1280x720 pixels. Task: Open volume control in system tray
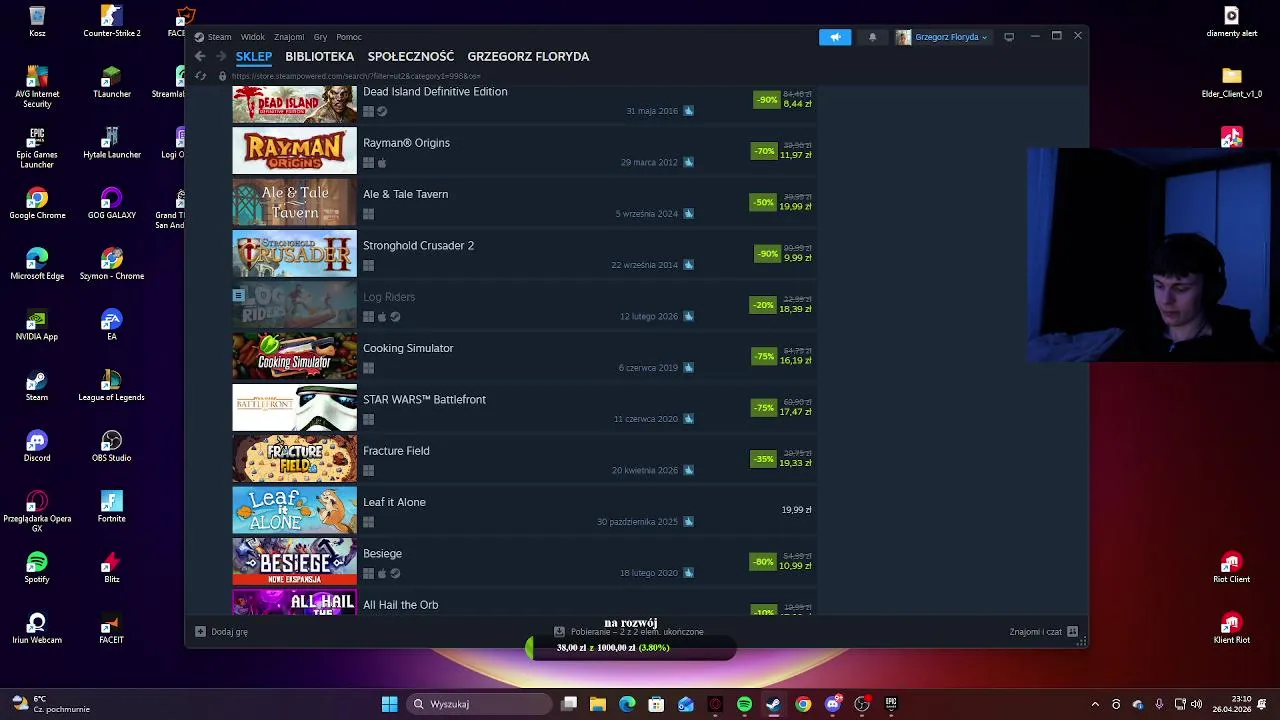1197,704
